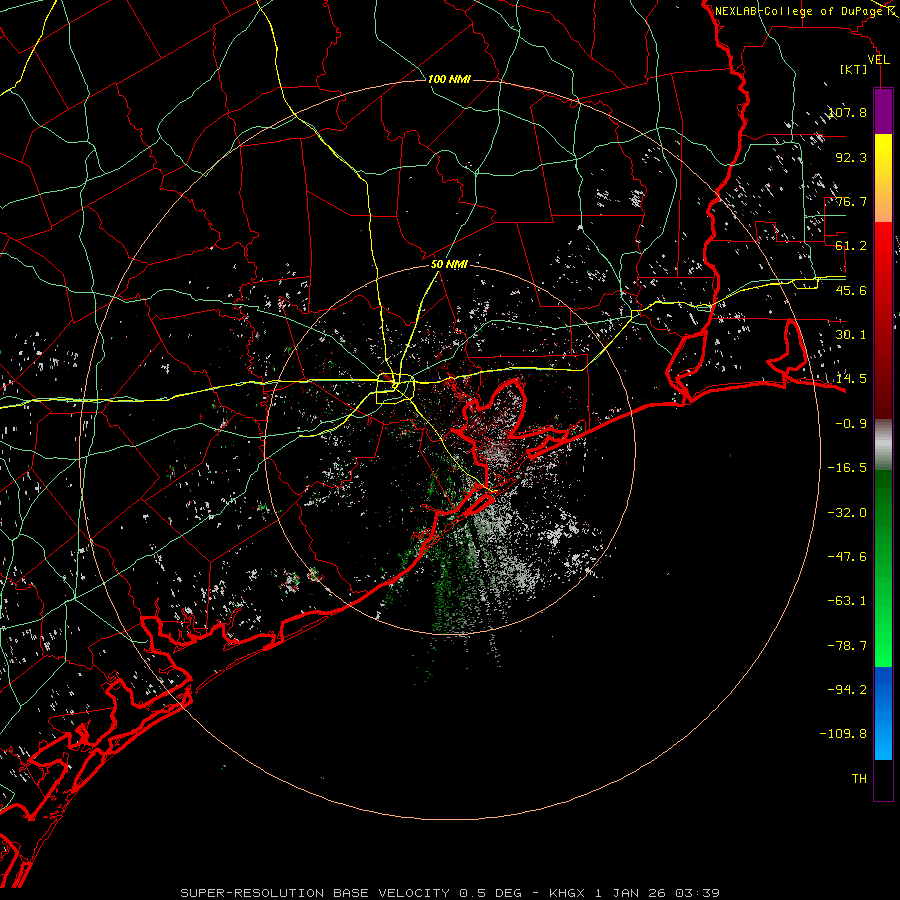900x900 pixels.
Task: Click the Super-Resolution Base Velocity caption
Action: (449, 893)
